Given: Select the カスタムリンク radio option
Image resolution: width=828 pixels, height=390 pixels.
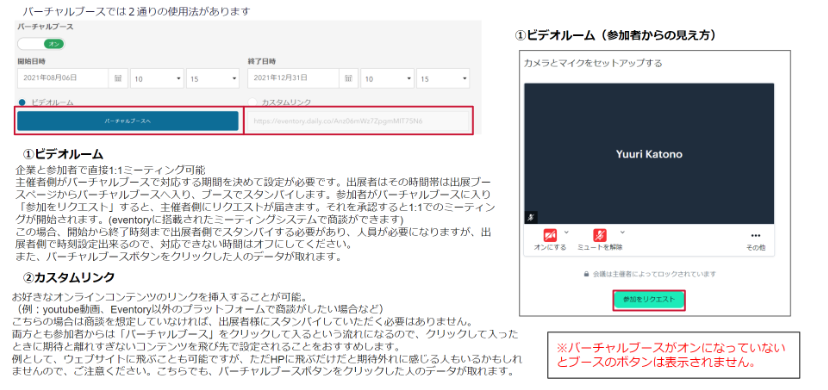Looking at the screenshot, I should [x=252, y=102].
